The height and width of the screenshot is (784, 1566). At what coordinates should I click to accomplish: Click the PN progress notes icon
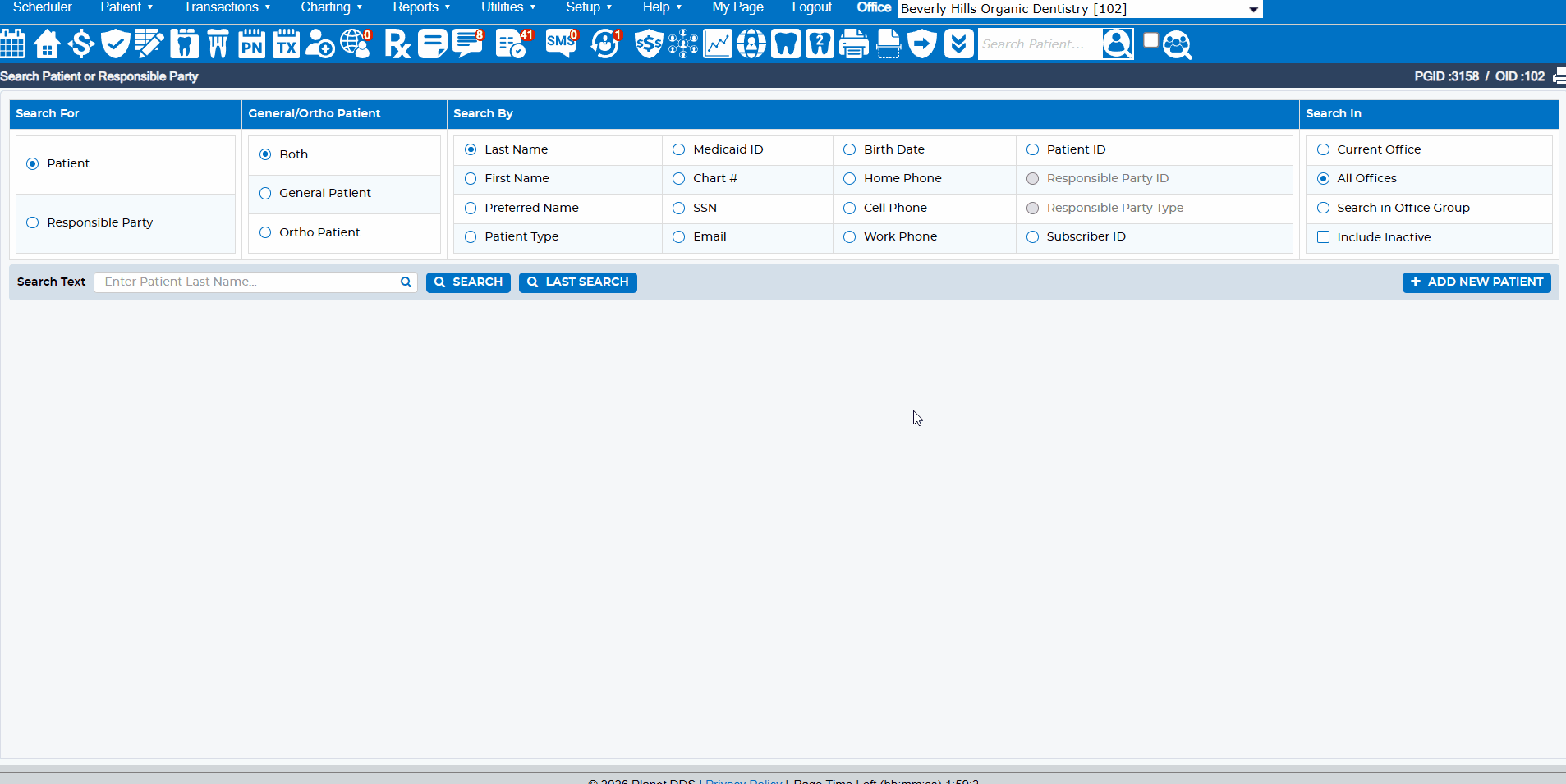coord(251,44)
